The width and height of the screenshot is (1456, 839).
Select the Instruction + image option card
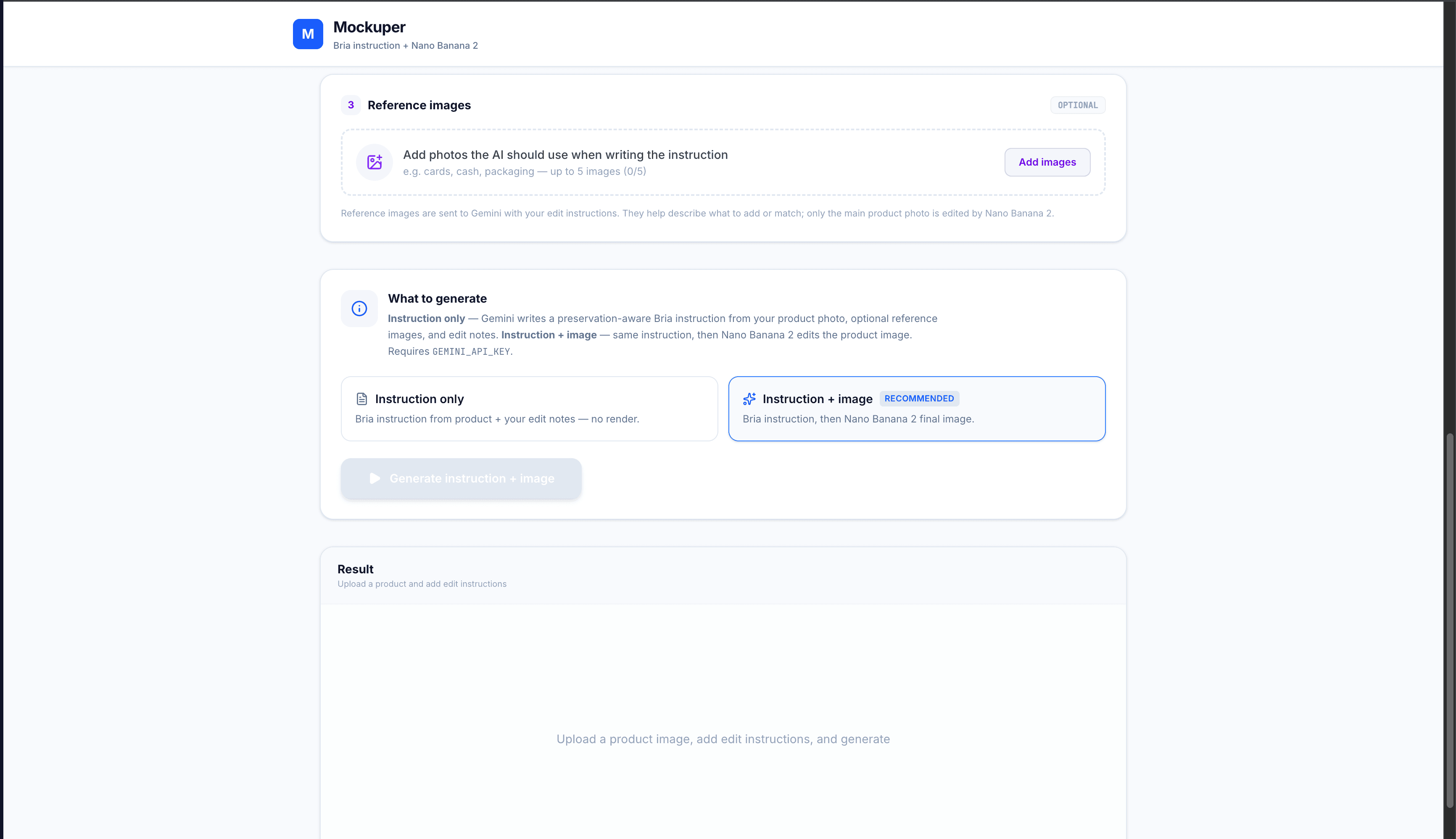point(917,409)
